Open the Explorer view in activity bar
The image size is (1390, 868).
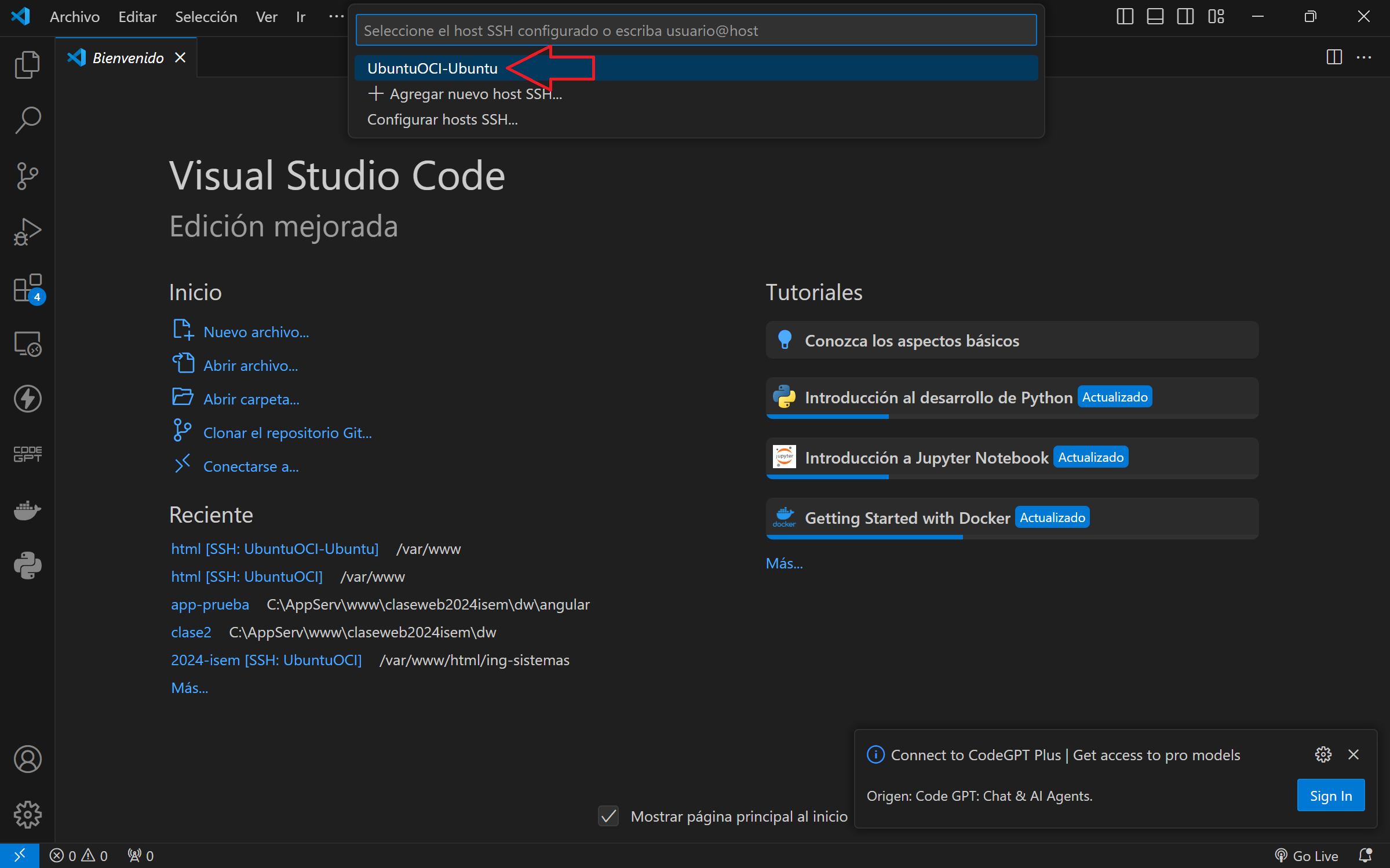(x=27, y=64)
